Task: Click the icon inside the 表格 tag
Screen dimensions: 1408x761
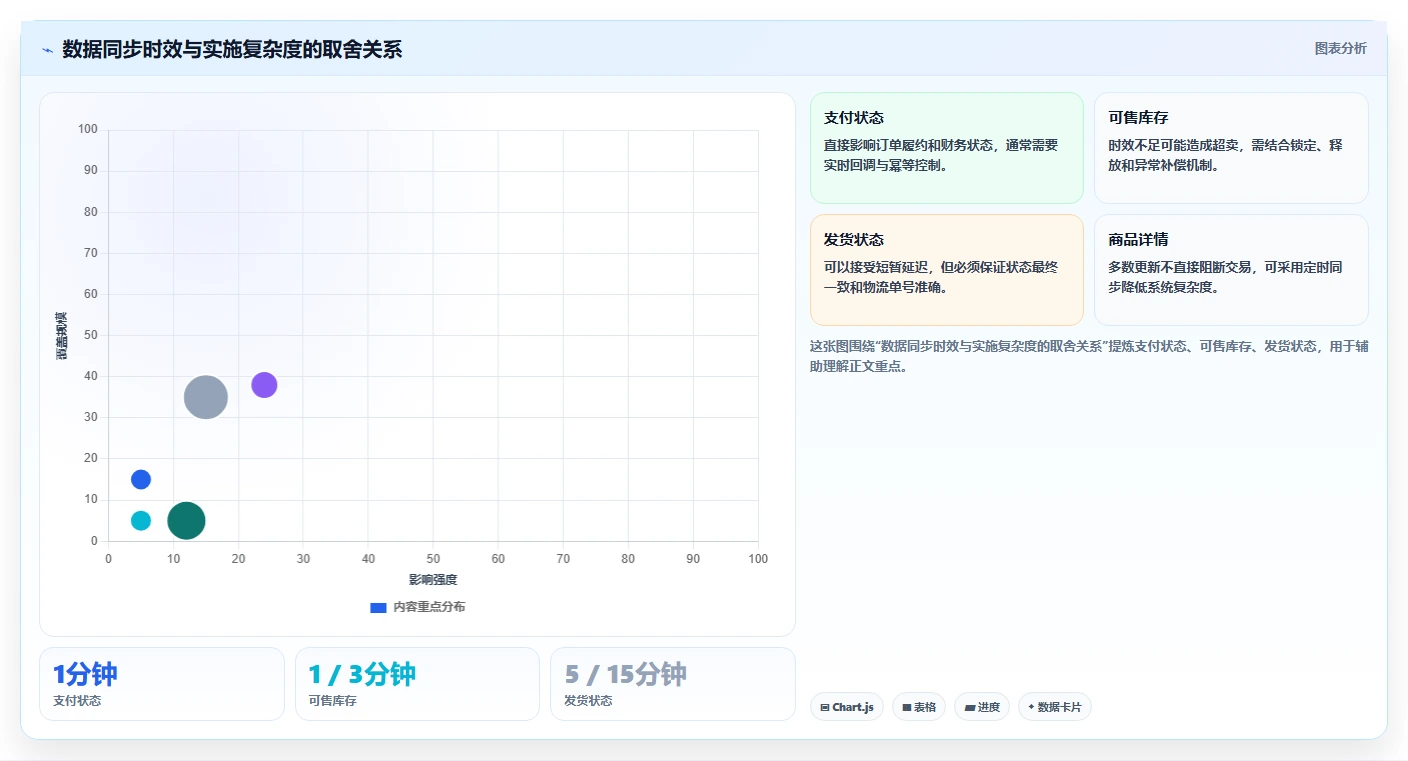Action: [x=907, y=707]
